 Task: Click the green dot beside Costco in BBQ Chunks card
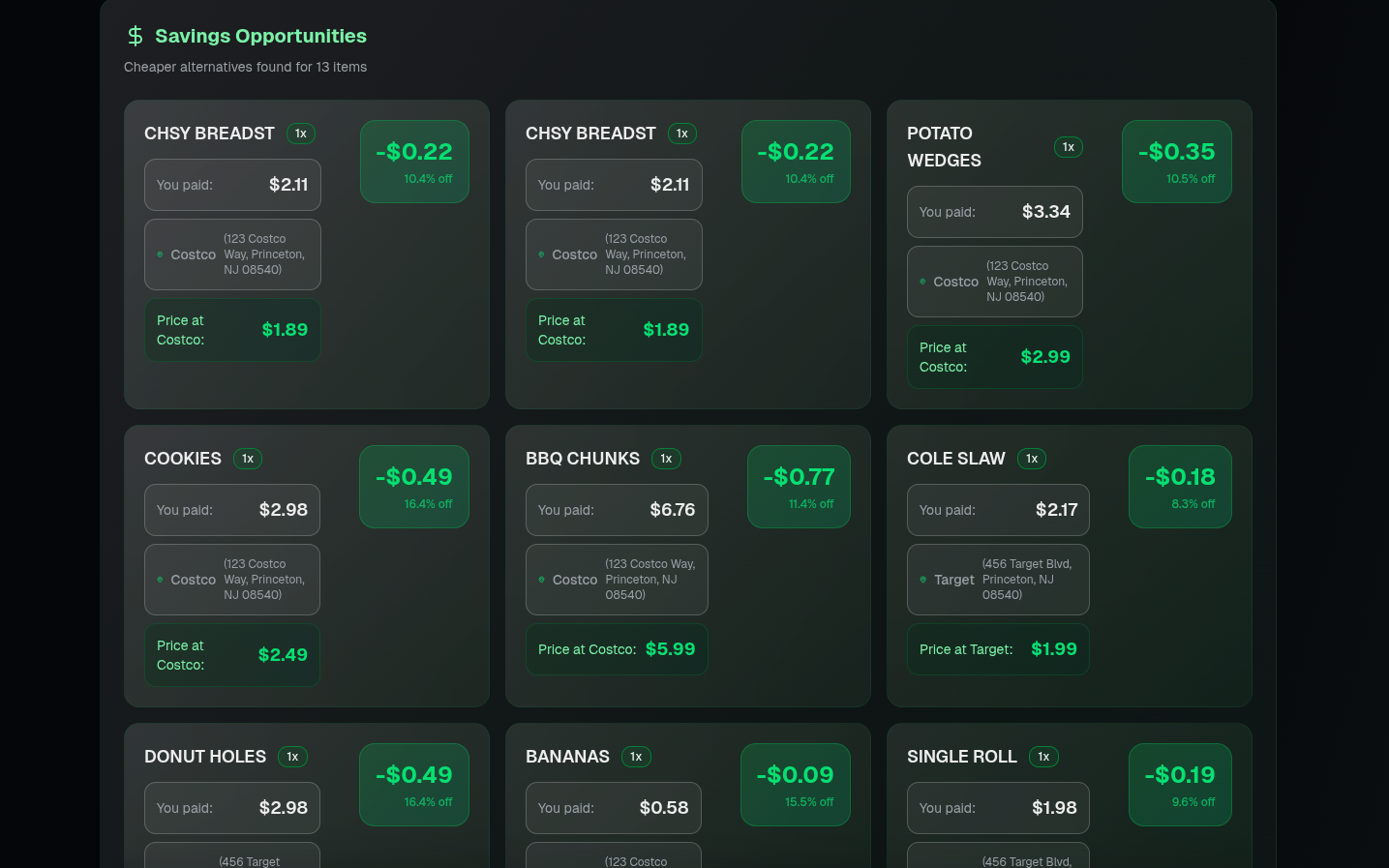542,580
